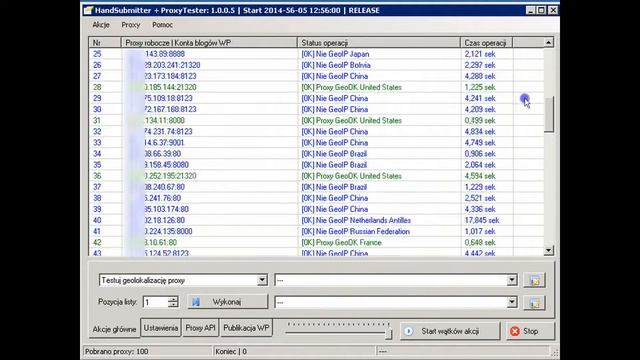640x360 pixels.
Task: Click the Start wątków akcji button
Action: pos(450,331)
